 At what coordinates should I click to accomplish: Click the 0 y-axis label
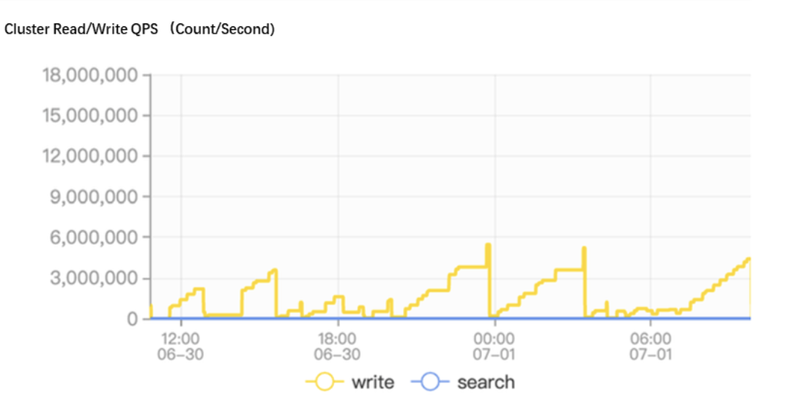[x=132, y=319]
